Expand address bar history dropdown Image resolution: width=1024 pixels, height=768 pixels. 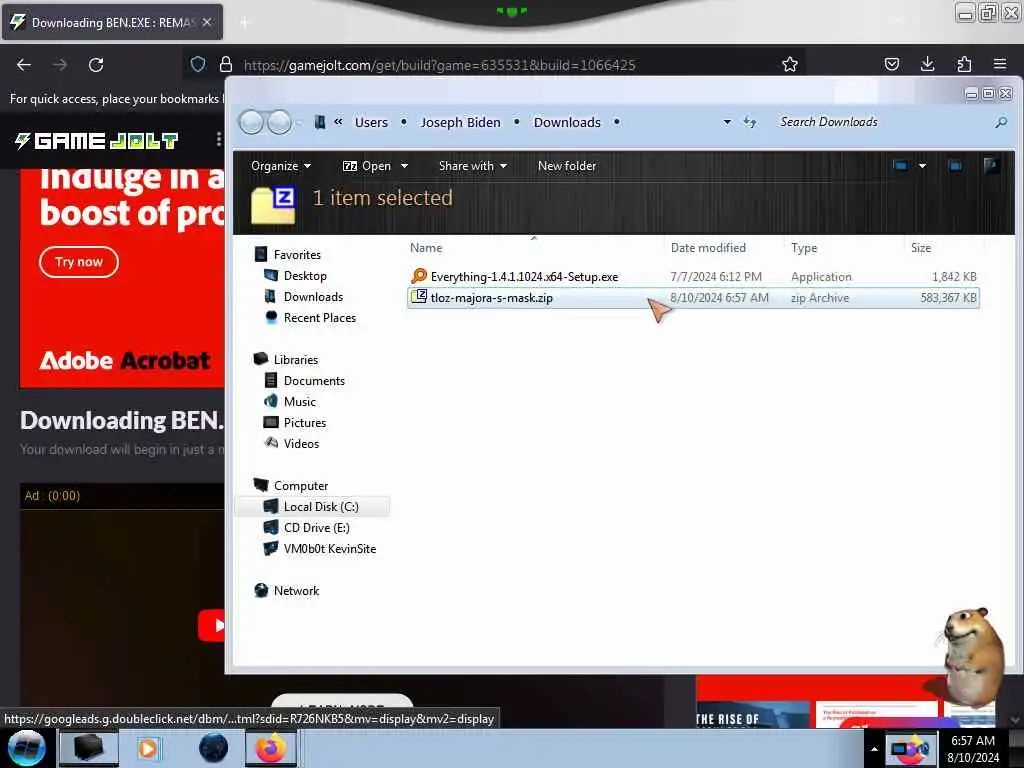point(727,122)
